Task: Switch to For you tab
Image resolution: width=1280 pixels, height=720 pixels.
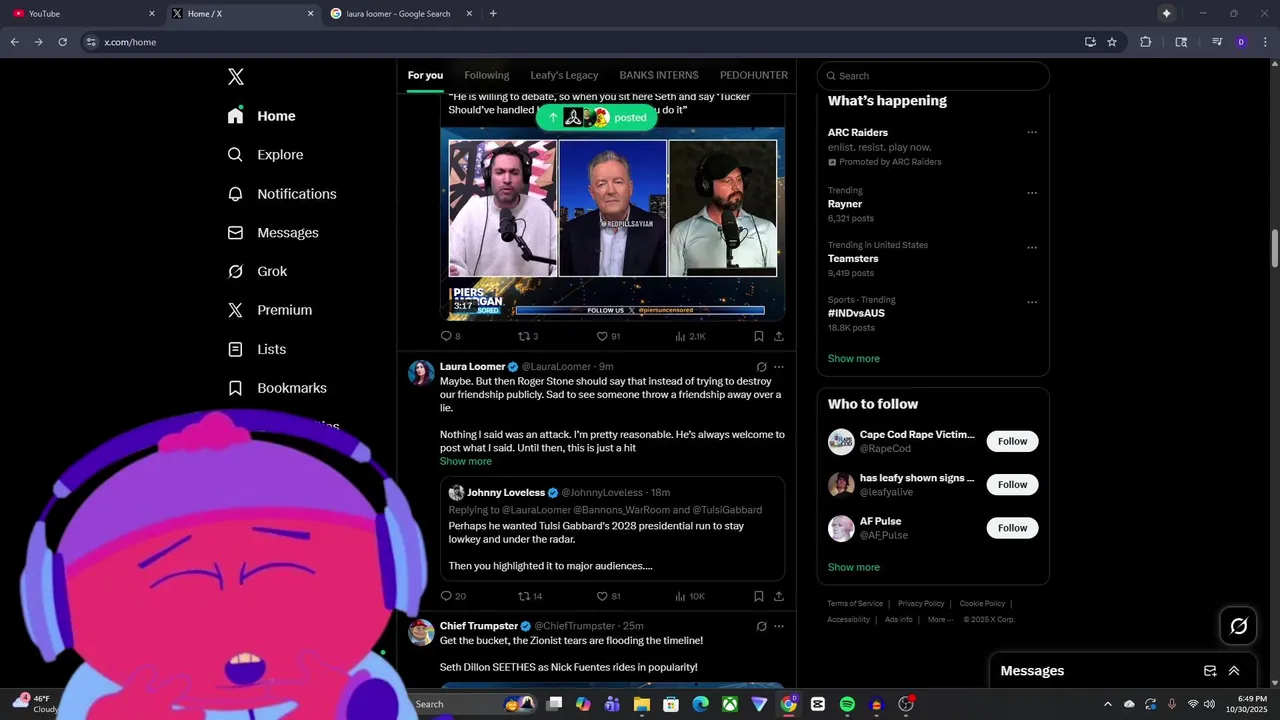Action: (425, 75)
